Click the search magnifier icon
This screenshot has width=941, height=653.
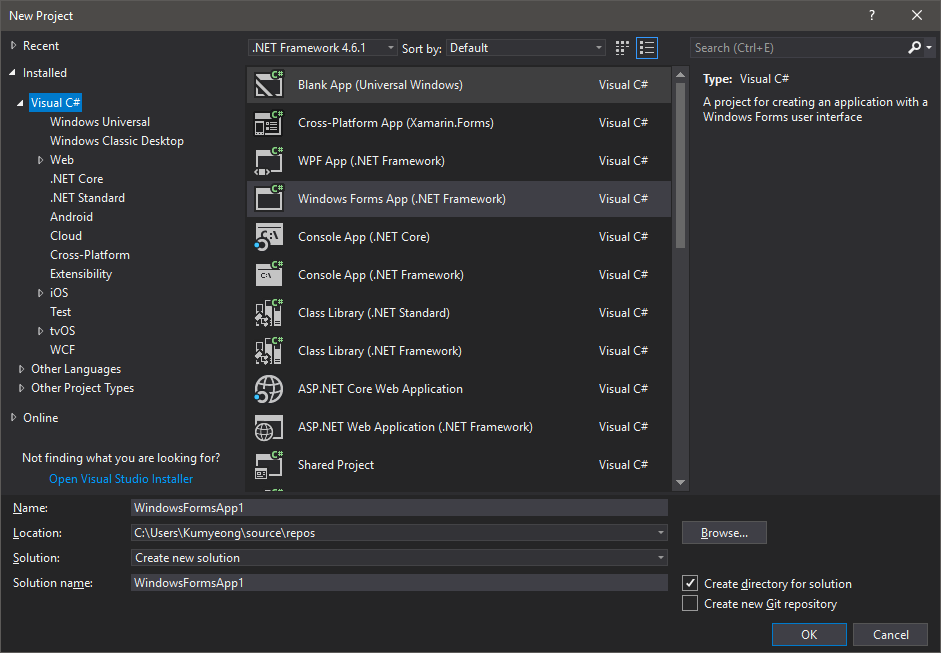[915, 47]
